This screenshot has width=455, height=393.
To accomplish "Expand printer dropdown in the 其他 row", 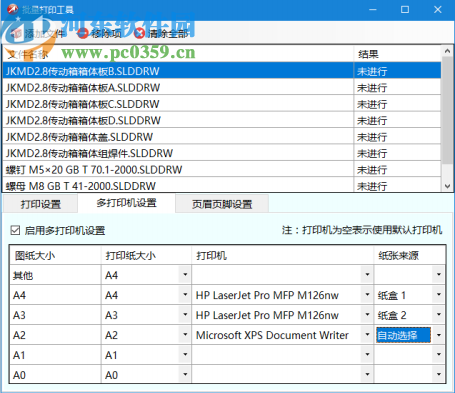I will (x=367, y=275).
